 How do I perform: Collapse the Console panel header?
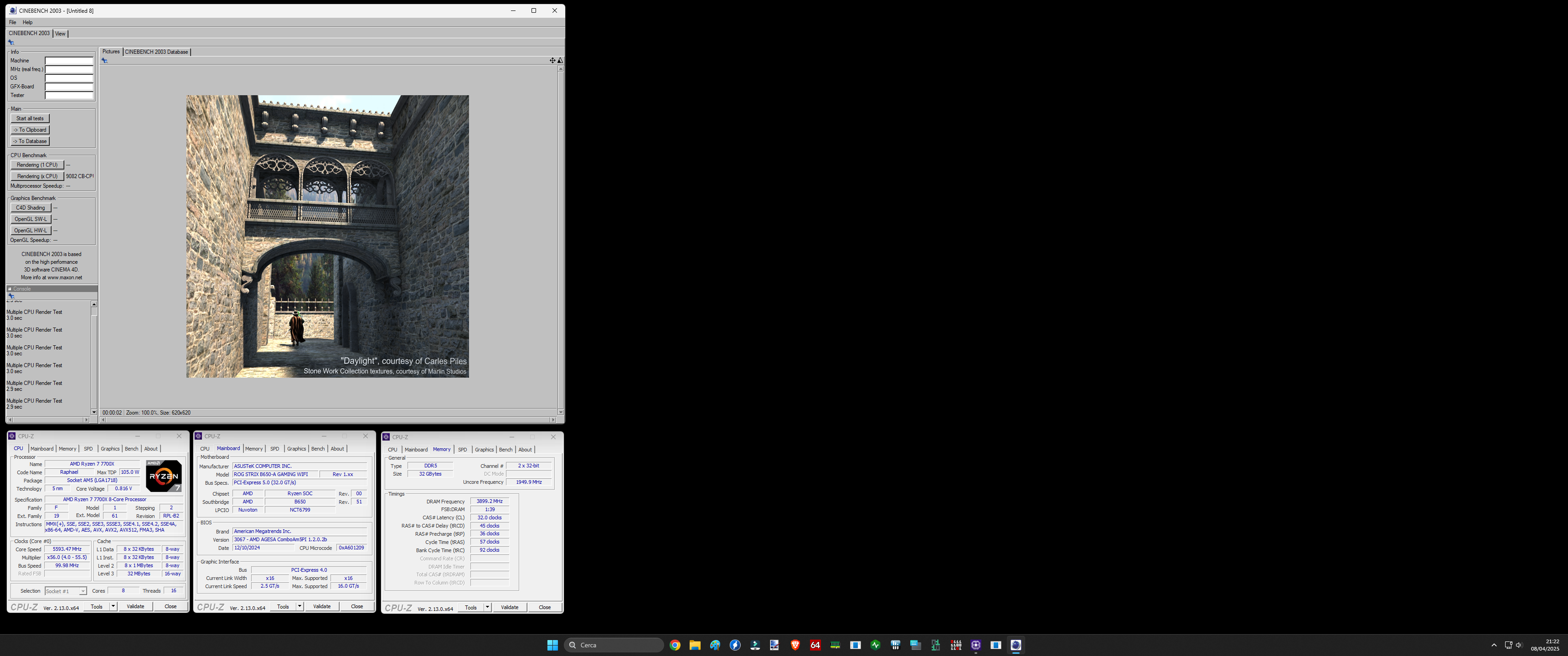[10, 289]
